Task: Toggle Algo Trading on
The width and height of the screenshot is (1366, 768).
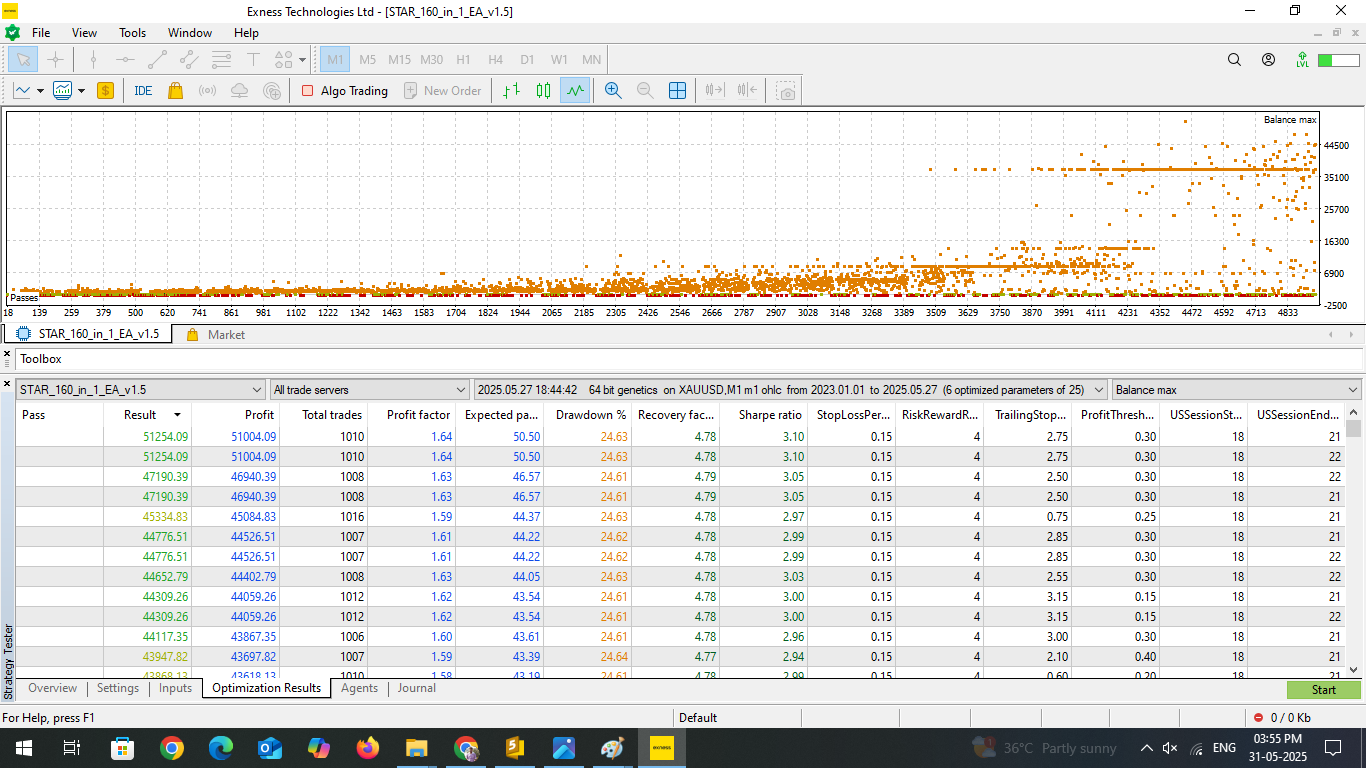Action: coord(344,91)
